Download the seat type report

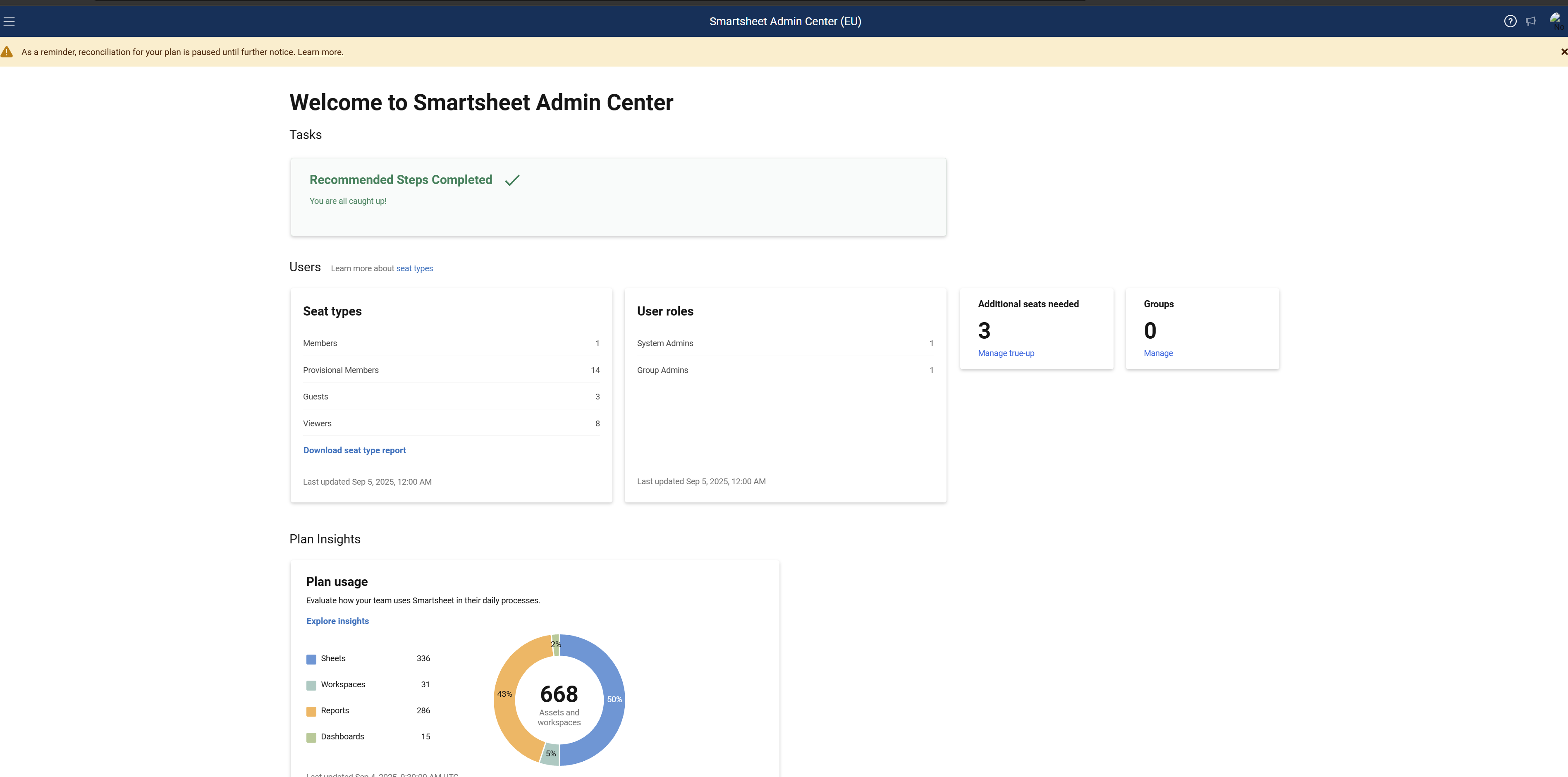(x=354, y=451)
